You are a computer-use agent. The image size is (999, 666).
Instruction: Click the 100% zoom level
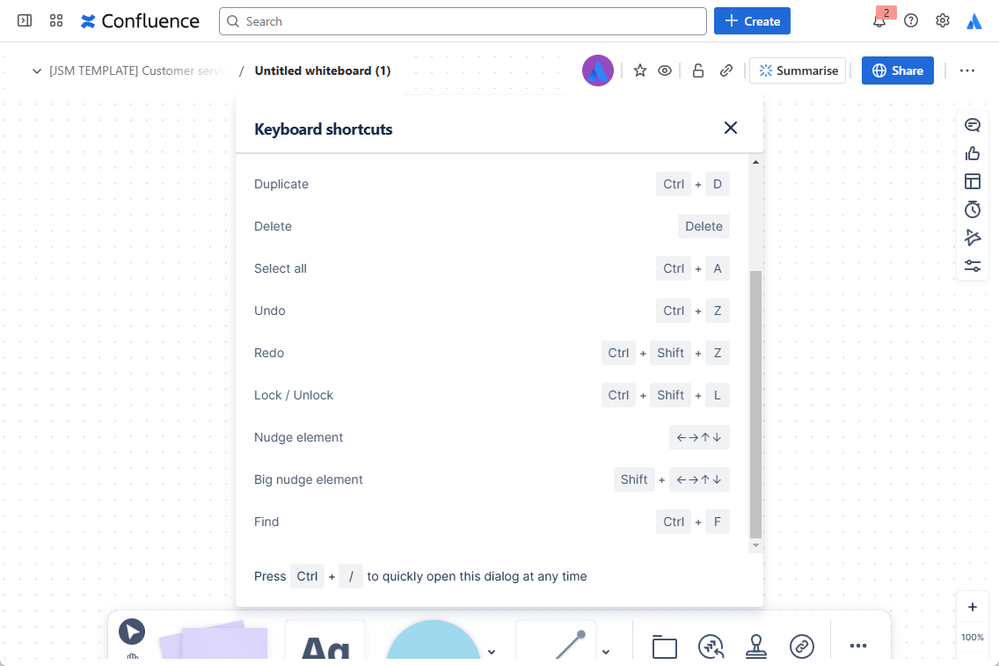972,637
